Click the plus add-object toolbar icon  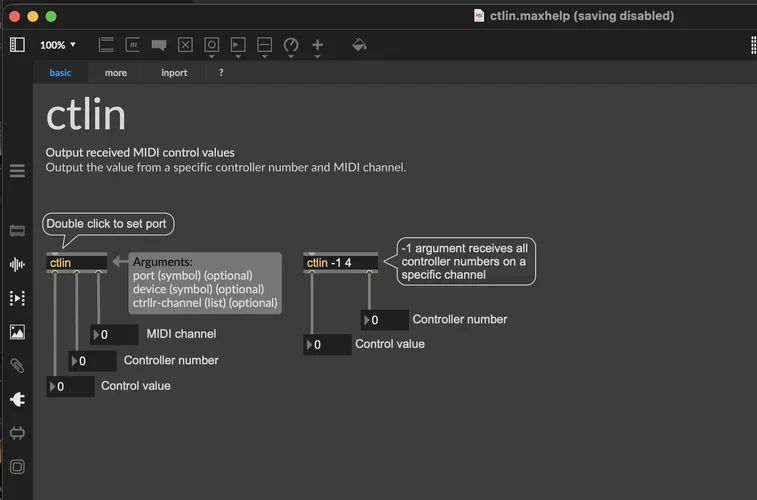pos(317,45)
